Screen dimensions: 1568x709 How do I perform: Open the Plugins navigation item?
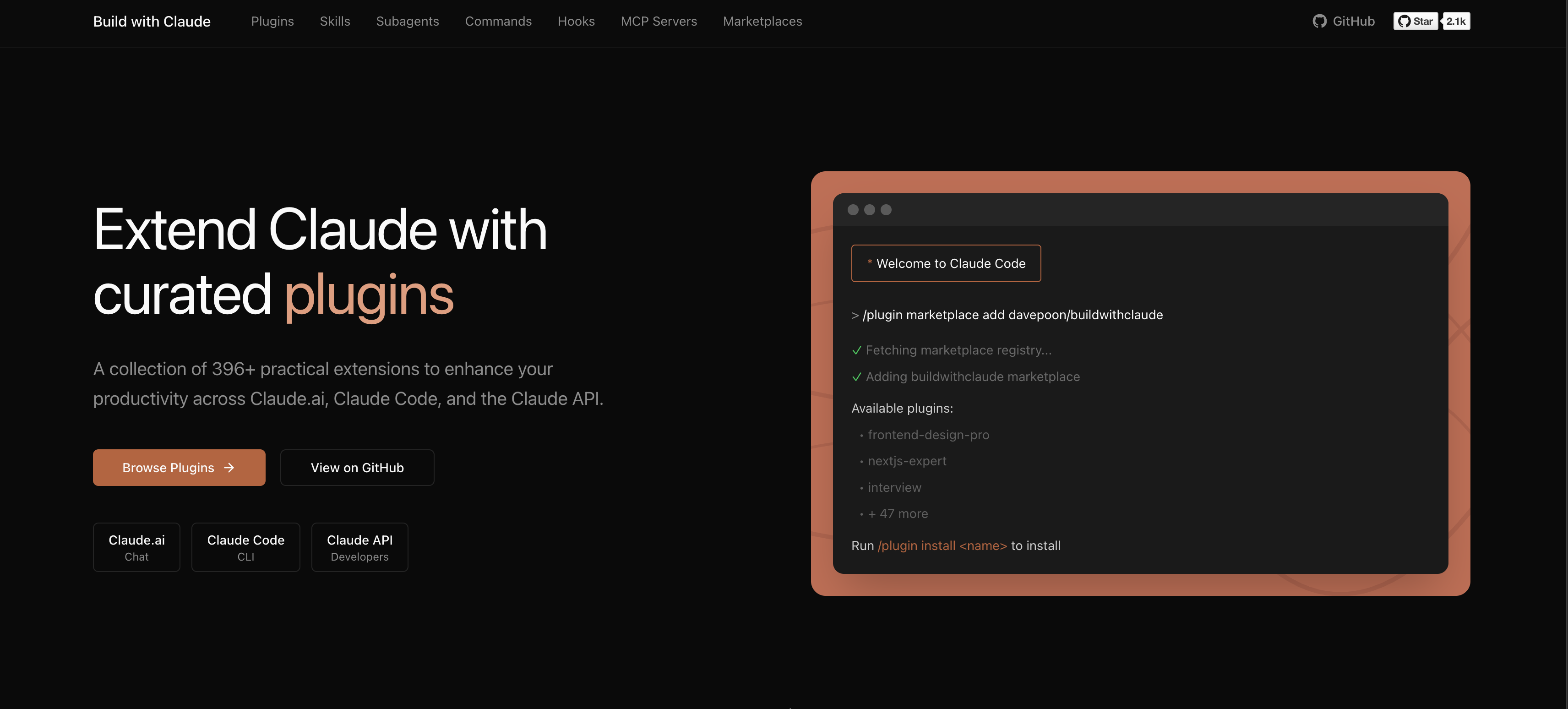pyautogui.click(x=272, y=21)
